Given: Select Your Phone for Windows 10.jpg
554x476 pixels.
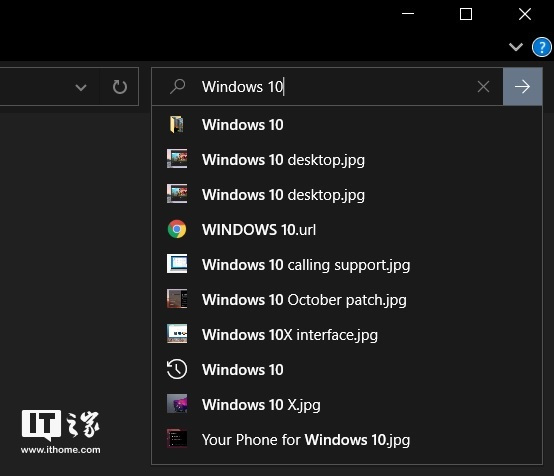Looking at the screenshot, I should click(x=347, y=440).
